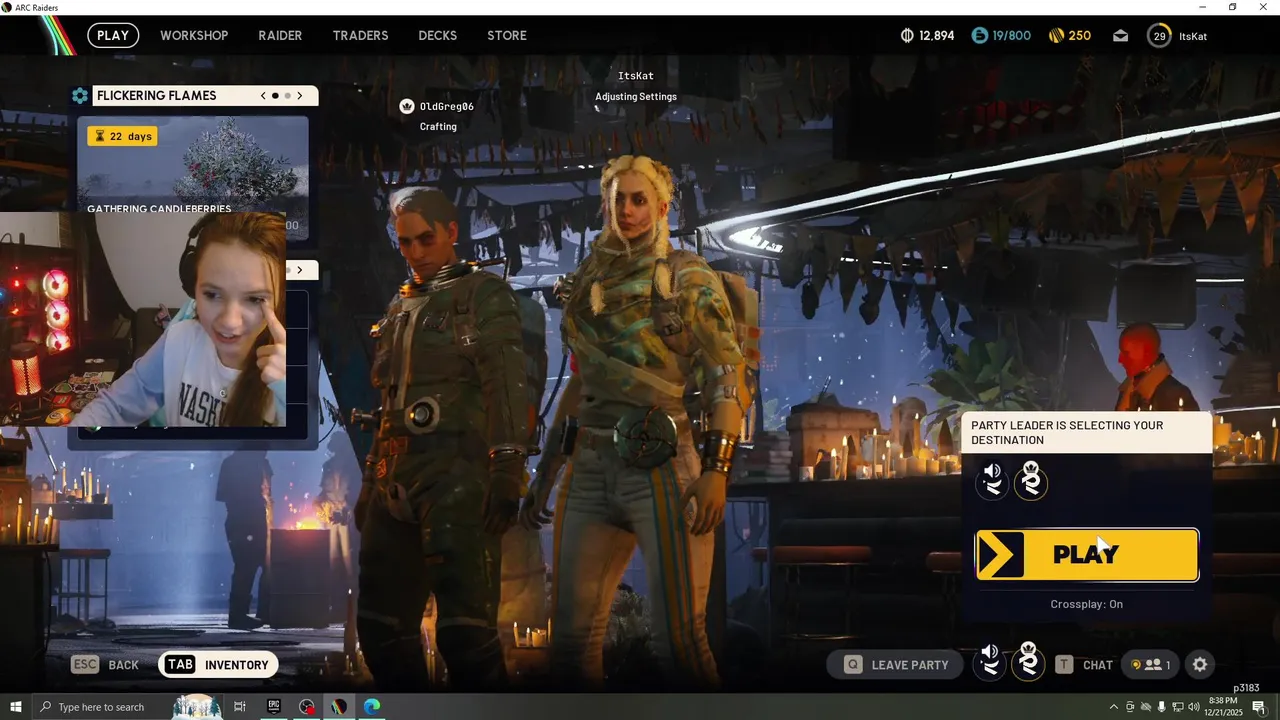The image size is (1280, 720).
Task: Open the Play tab
Action: tap(113, 35)
